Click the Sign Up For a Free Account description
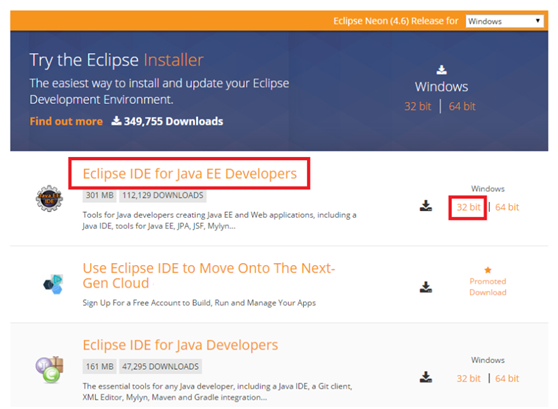This screenshot has width=558, height=409. pos(199,303)
